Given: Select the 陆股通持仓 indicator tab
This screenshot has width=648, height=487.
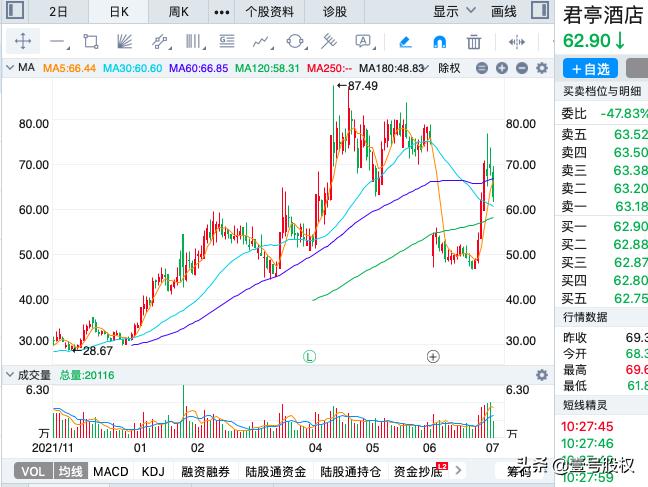Looking at the screenshot, I should pyautogui.click(x=350, y=472).
